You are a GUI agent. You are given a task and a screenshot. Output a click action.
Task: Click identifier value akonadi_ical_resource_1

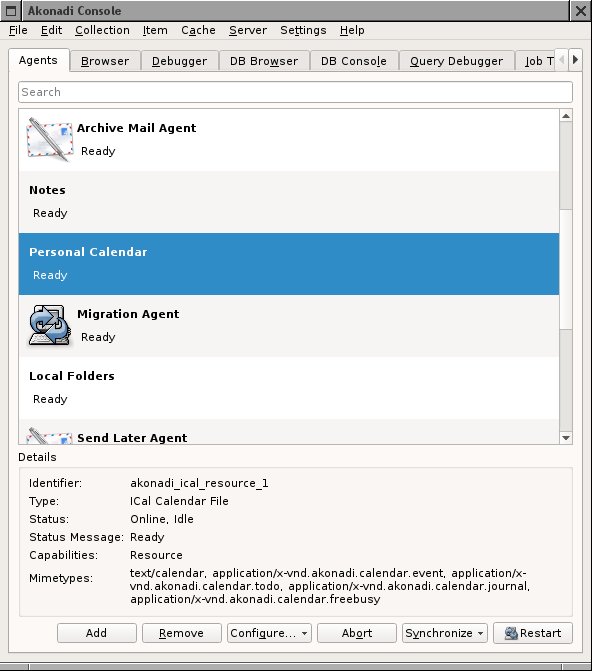pos(199,483)
